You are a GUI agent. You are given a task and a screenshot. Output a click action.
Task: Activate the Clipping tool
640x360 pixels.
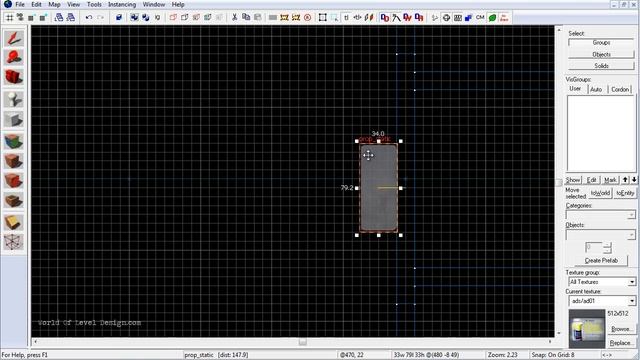(x=14, y=222)
